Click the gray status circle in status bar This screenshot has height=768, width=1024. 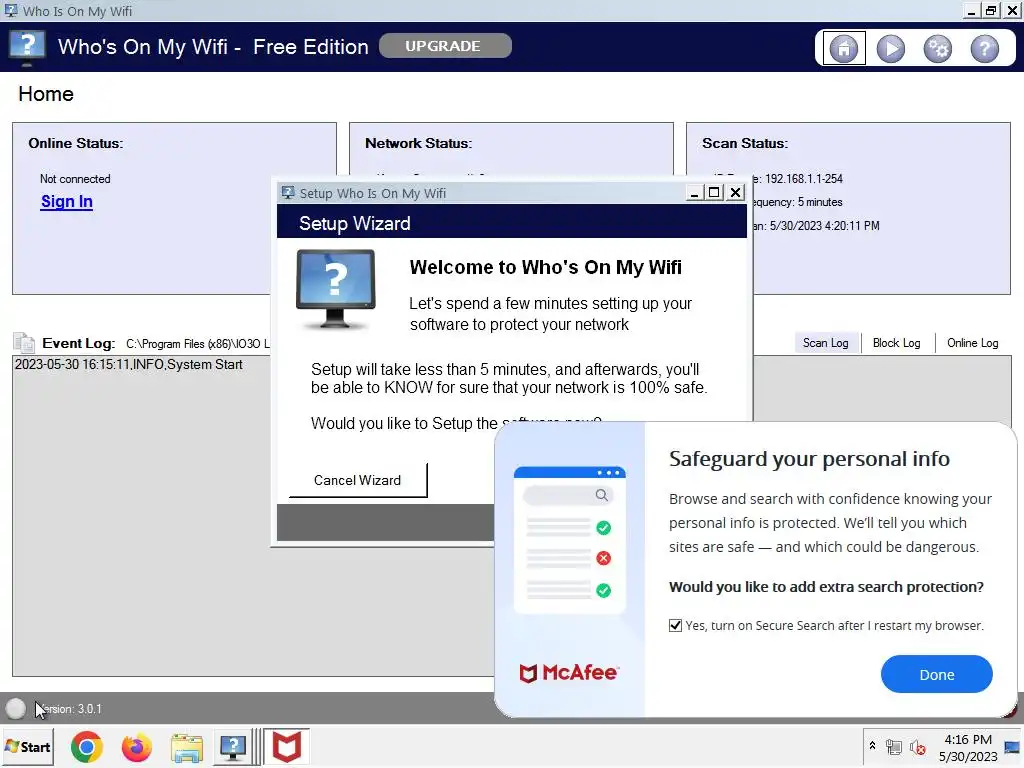click(16, 709)
